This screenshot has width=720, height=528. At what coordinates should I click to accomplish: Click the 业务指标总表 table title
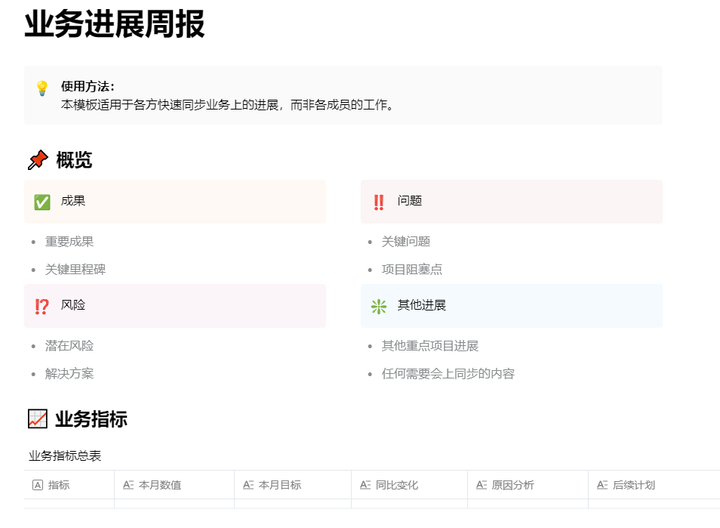[x=65, y=456]
